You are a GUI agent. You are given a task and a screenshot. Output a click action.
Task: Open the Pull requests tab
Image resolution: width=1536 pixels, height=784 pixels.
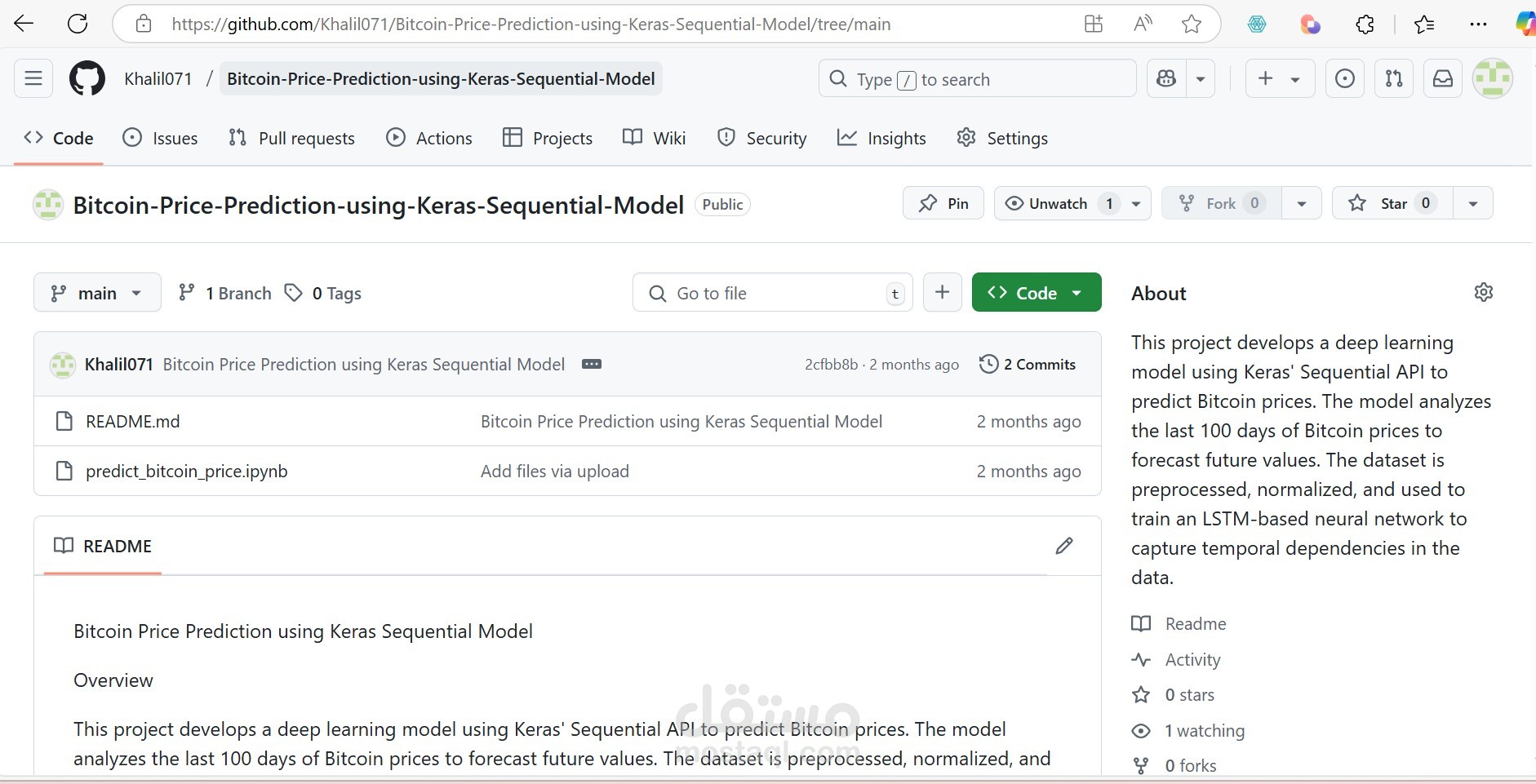pyautogui.click(x=291, y=138)
